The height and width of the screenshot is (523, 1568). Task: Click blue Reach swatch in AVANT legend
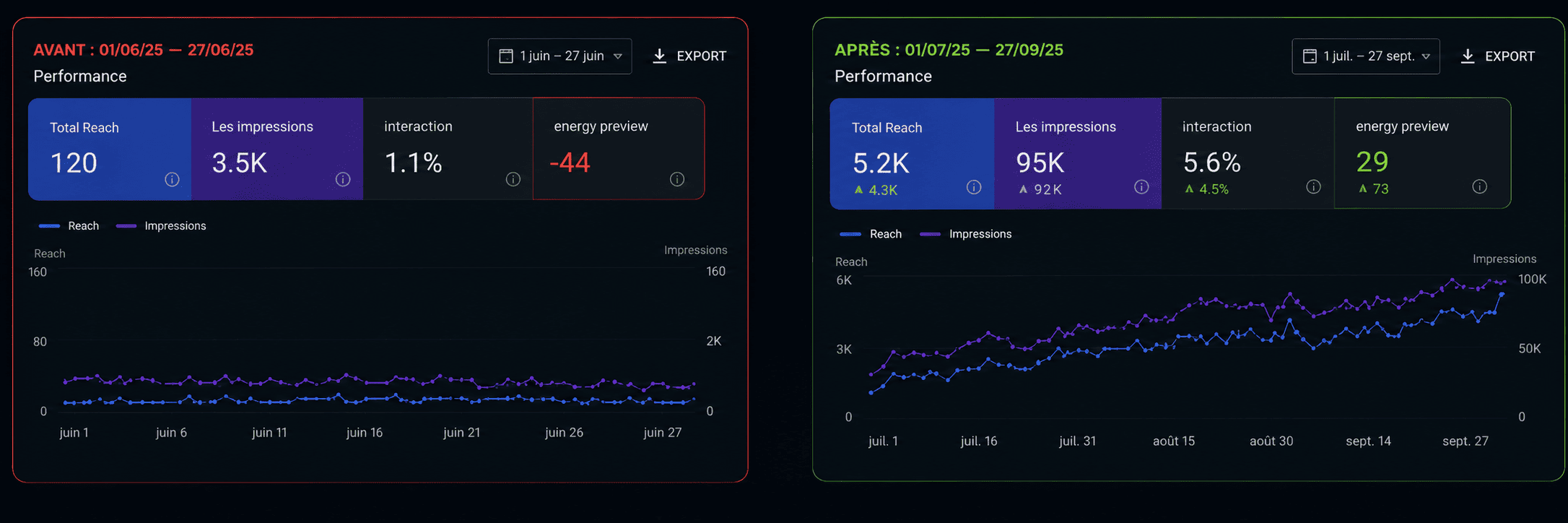tap(49, 226)
